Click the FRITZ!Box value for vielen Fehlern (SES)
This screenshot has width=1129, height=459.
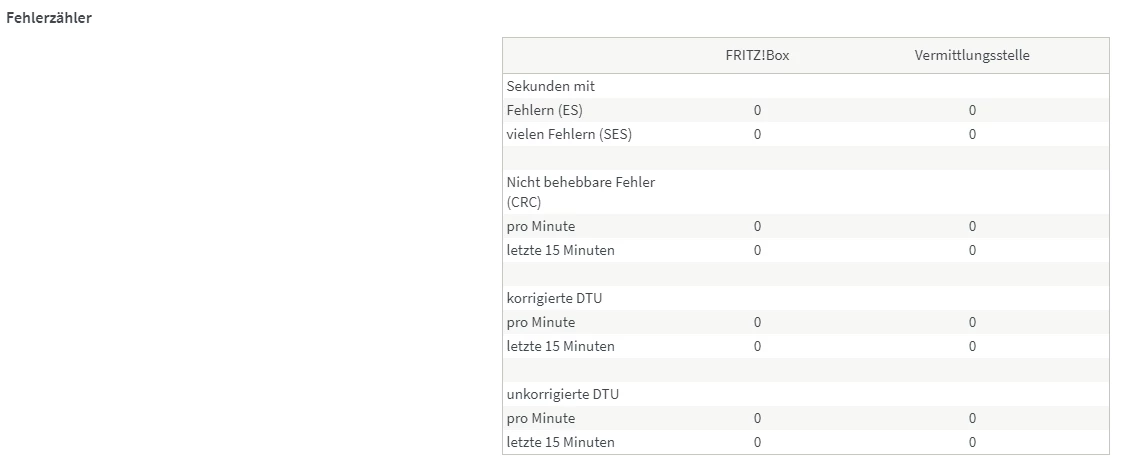coord(757,134)
